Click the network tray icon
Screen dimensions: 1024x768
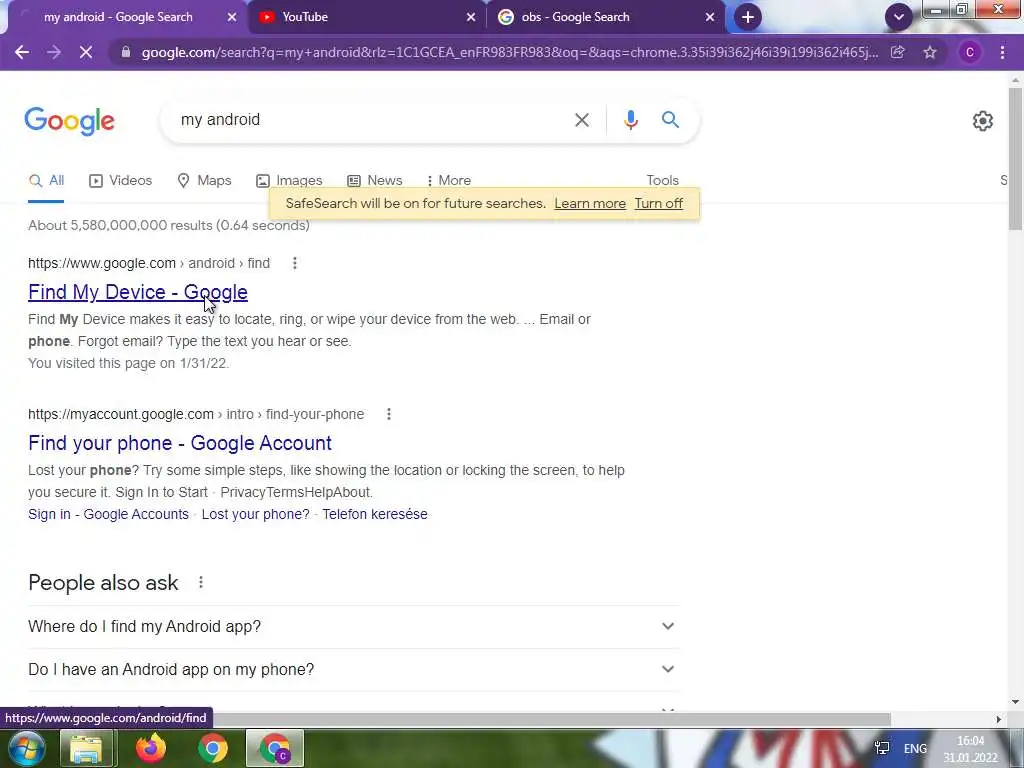(x=882, y=748)
